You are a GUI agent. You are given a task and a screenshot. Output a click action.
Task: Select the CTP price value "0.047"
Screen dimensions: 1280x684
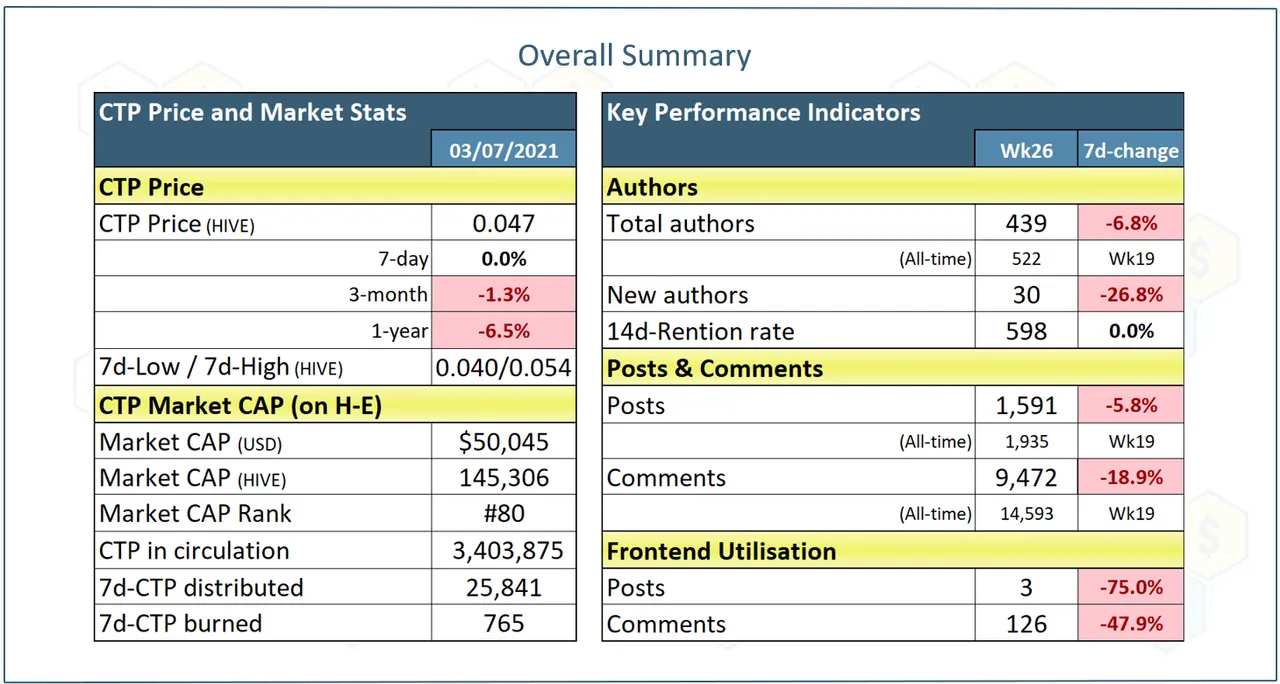pos(504,224)
